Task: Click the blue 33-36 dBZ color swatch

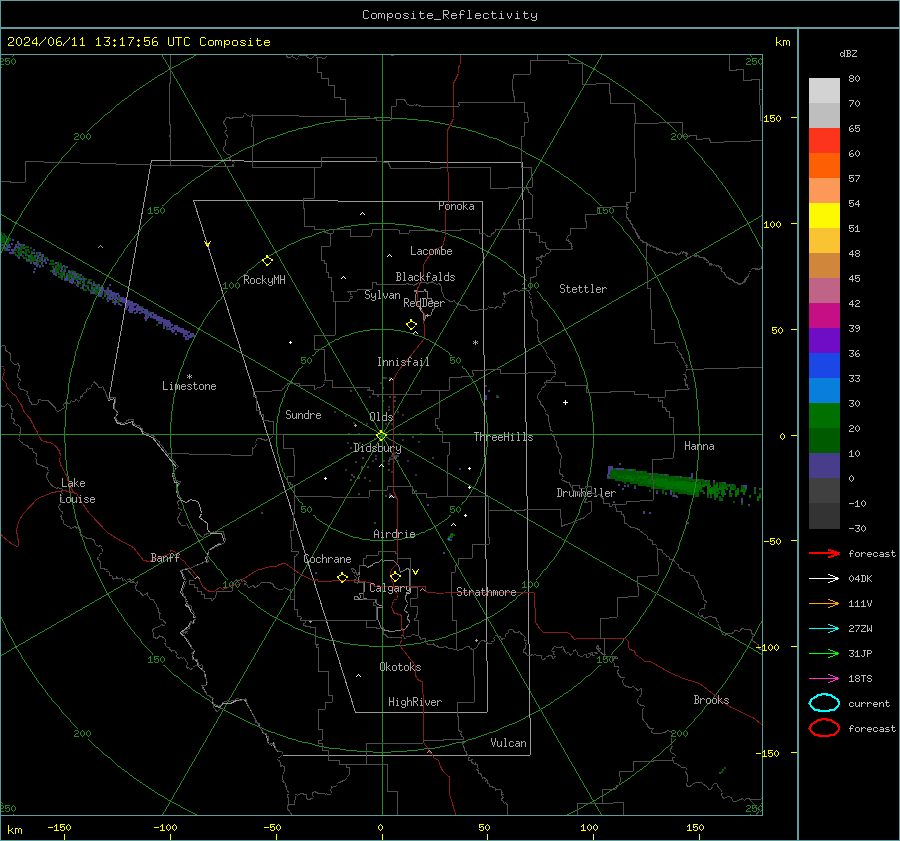Action: tap(824, 366)
